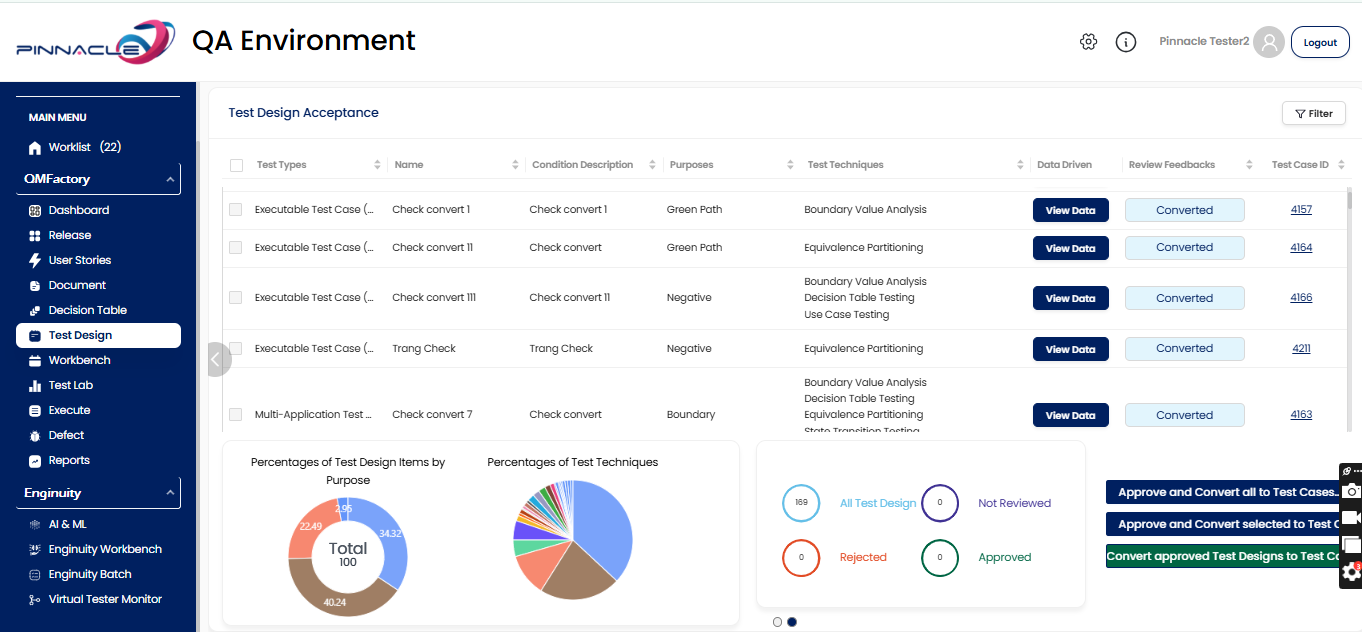
Task: Go to the User Stories menu item
Action: pos(80,261)
